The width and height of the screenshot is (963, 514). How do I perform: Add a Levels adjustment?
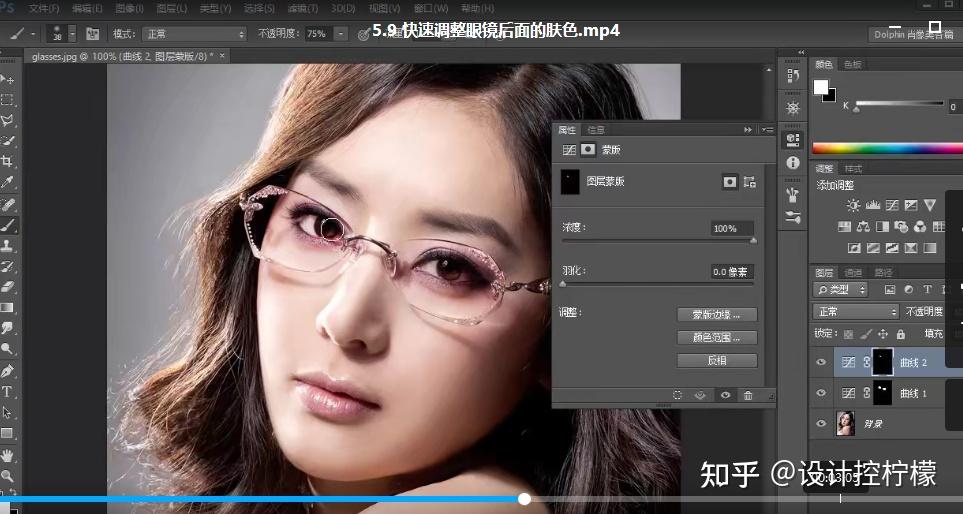pos(873,205)
